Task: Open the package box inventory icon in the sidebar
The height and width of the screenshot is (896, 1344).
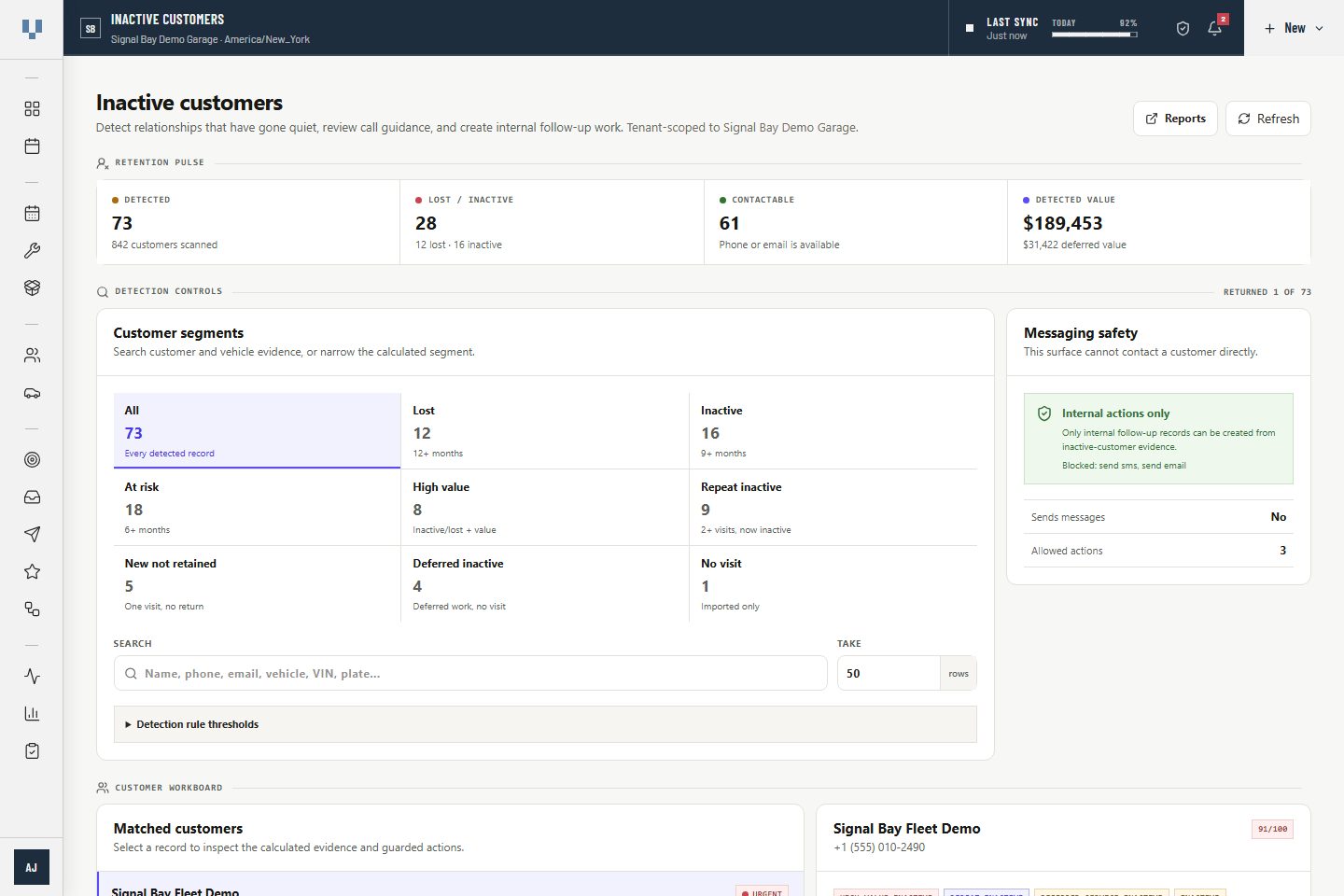Action: (x=32, y=288)
